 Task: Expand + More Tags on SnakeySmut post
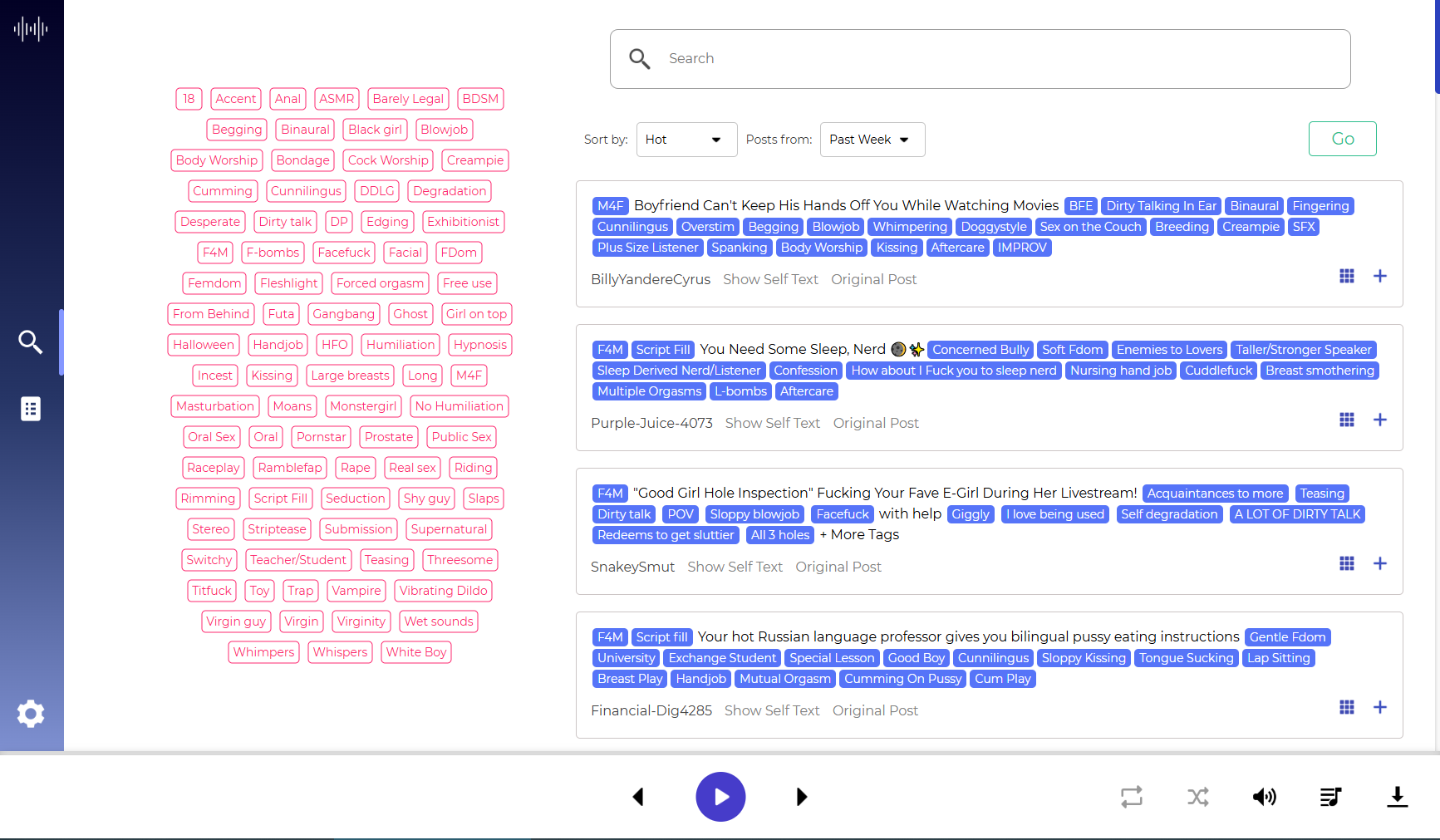(x=859, y=535)
